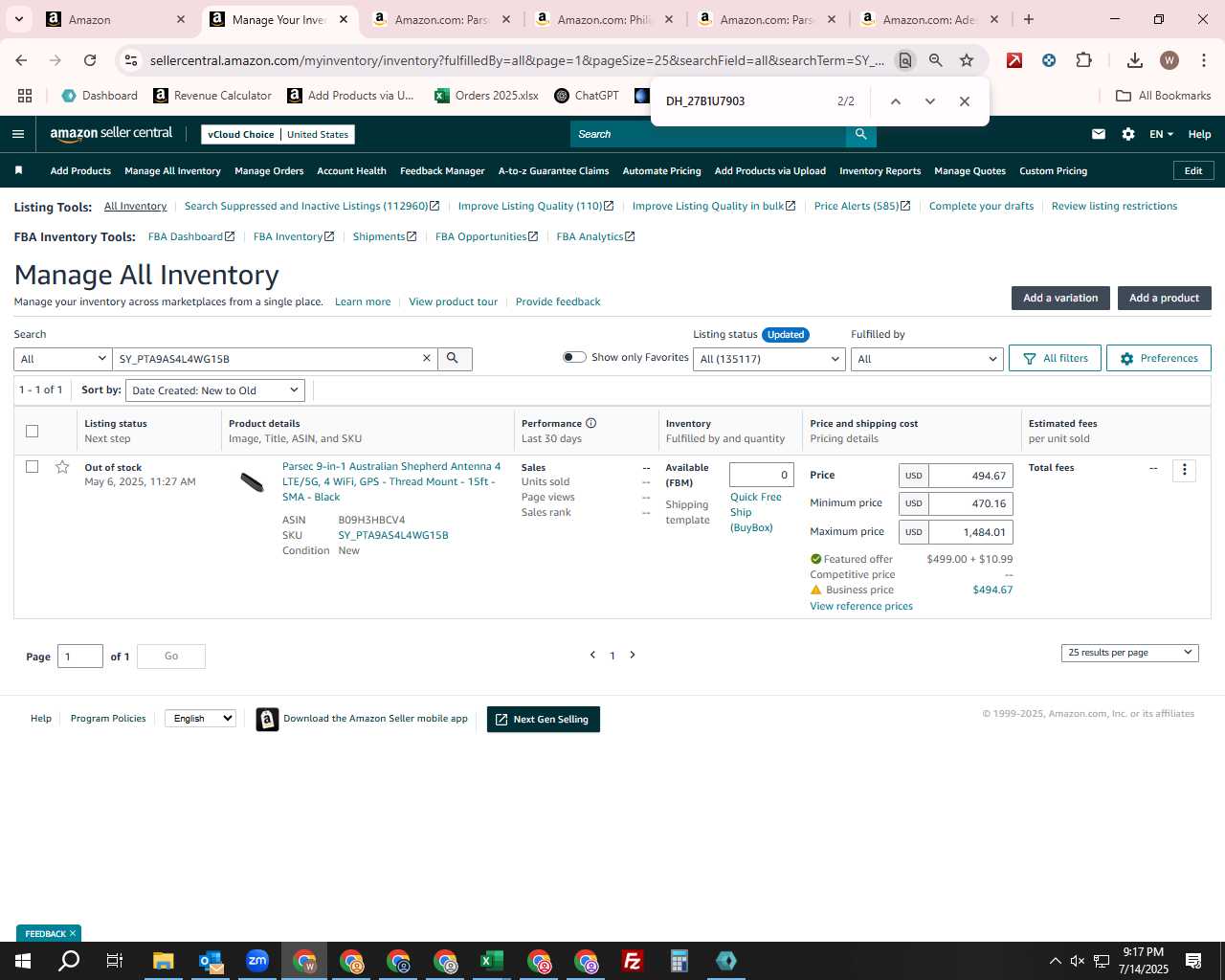
Task: Click the Edit navigation button
Action: 1193,170
